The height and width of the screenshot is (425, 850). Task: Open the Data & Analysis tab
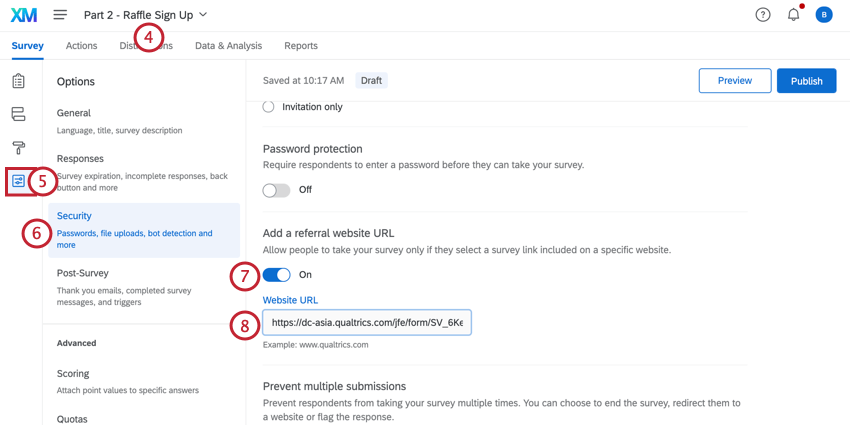228,46
